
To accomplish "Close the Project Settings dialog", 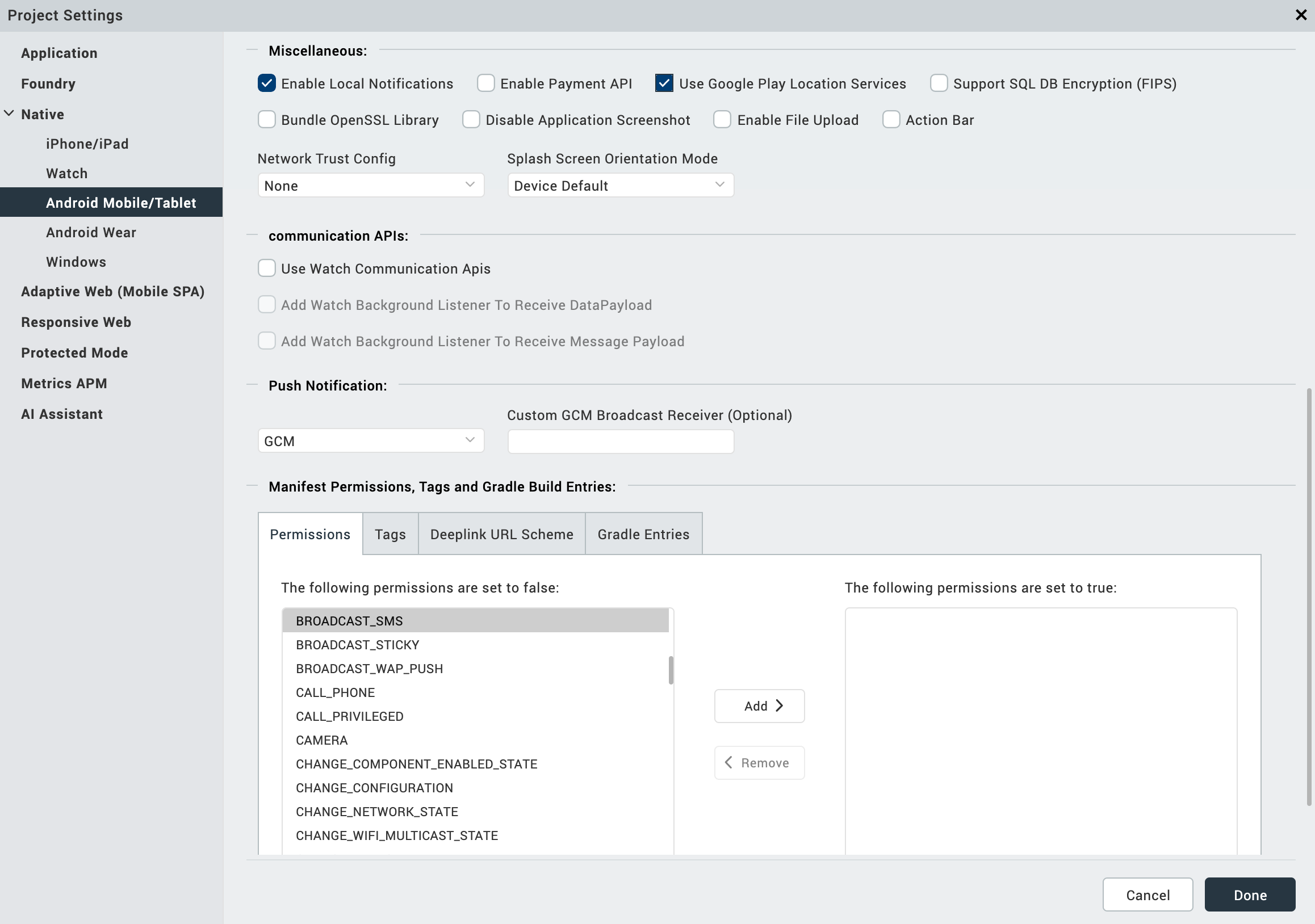I will (x=1301, y=15).
